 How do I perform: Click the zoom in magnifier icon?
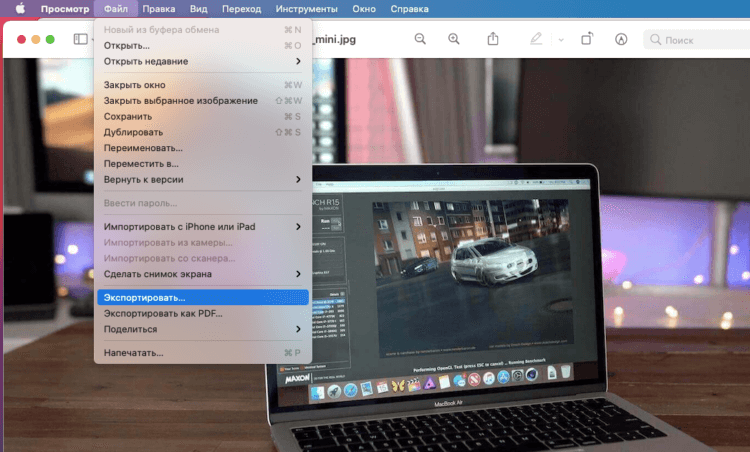click(454, 39)
